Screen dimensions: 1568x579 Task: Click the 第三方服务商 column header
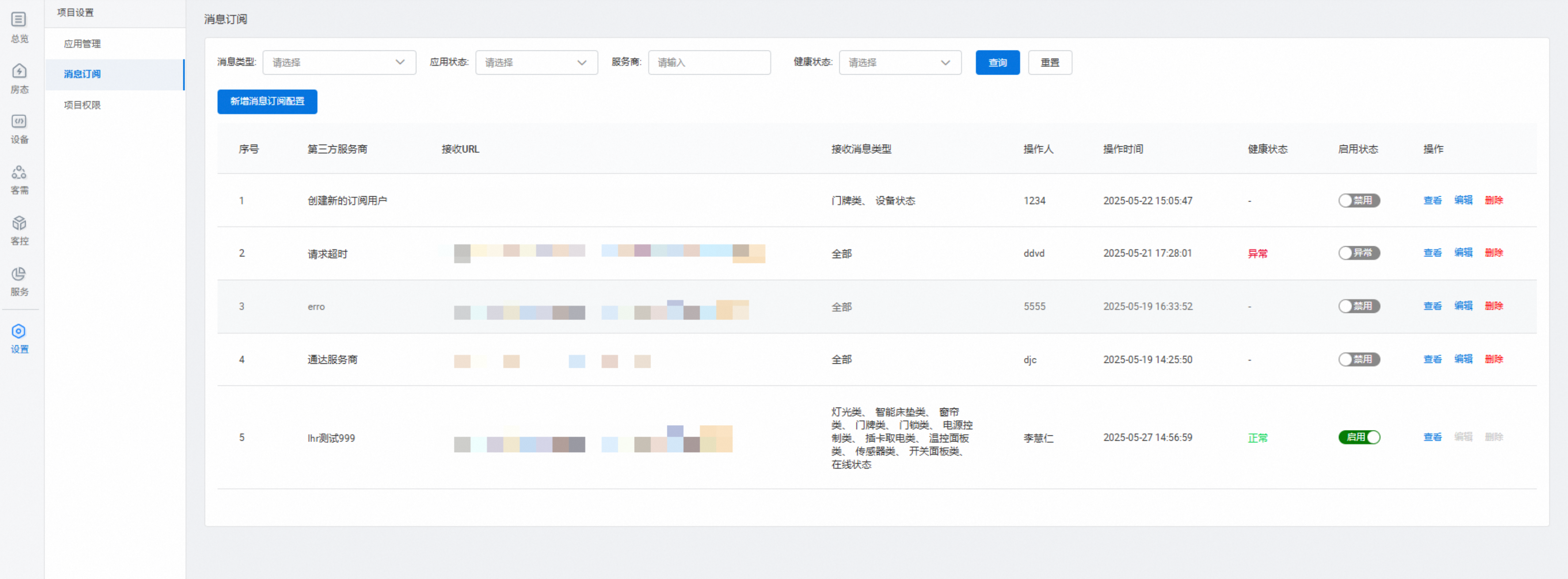coord(337,149)
